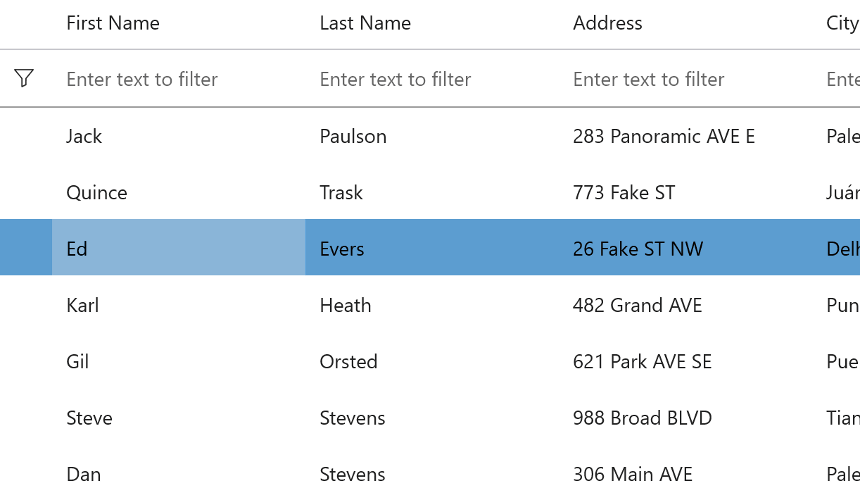860x500 pixels.
Task: Click the filter funnel icon
Action: pos(24,78)
